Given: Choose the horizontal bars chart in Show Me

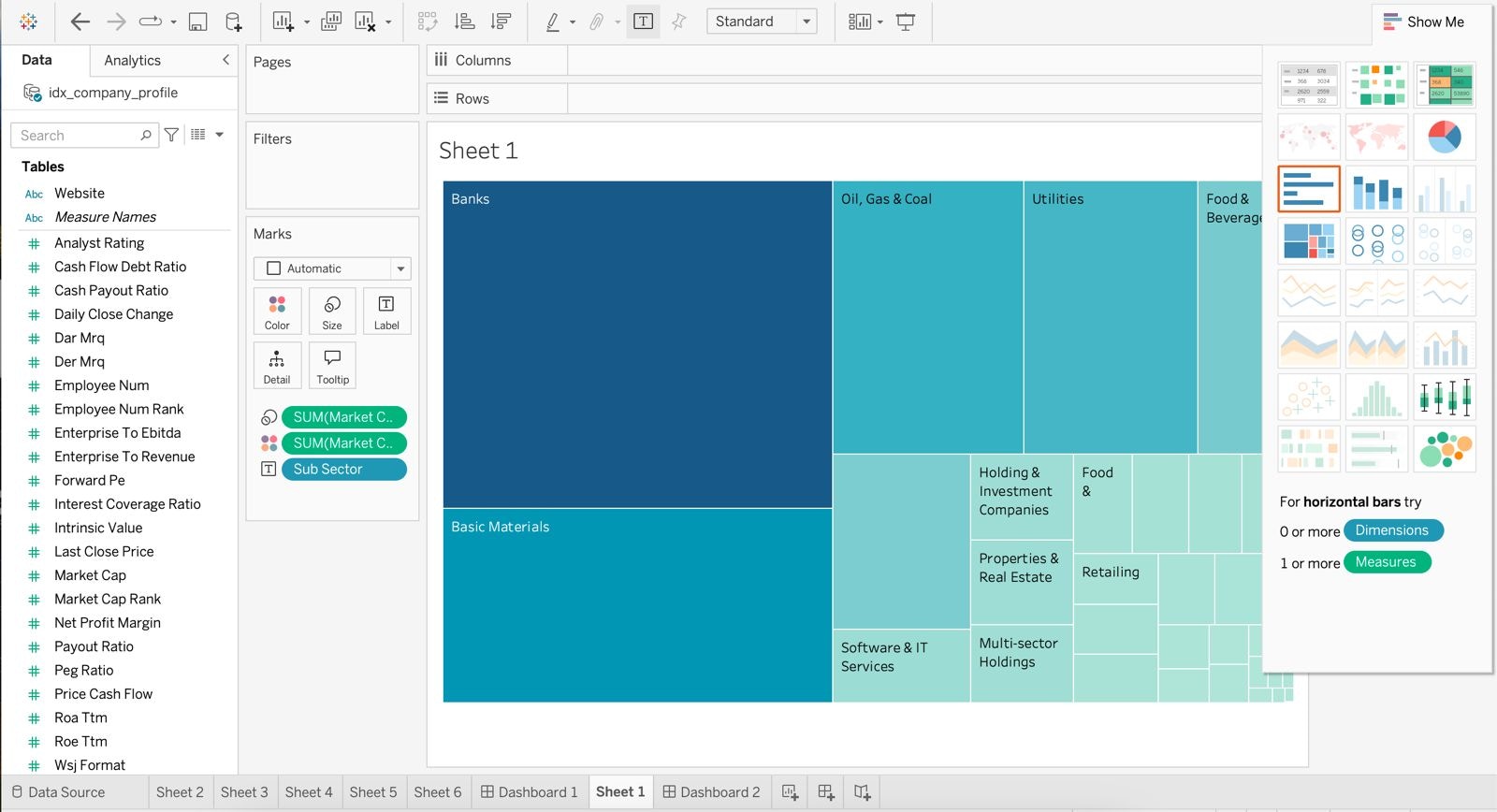Looking at the screenshot, I should 1309,189.
